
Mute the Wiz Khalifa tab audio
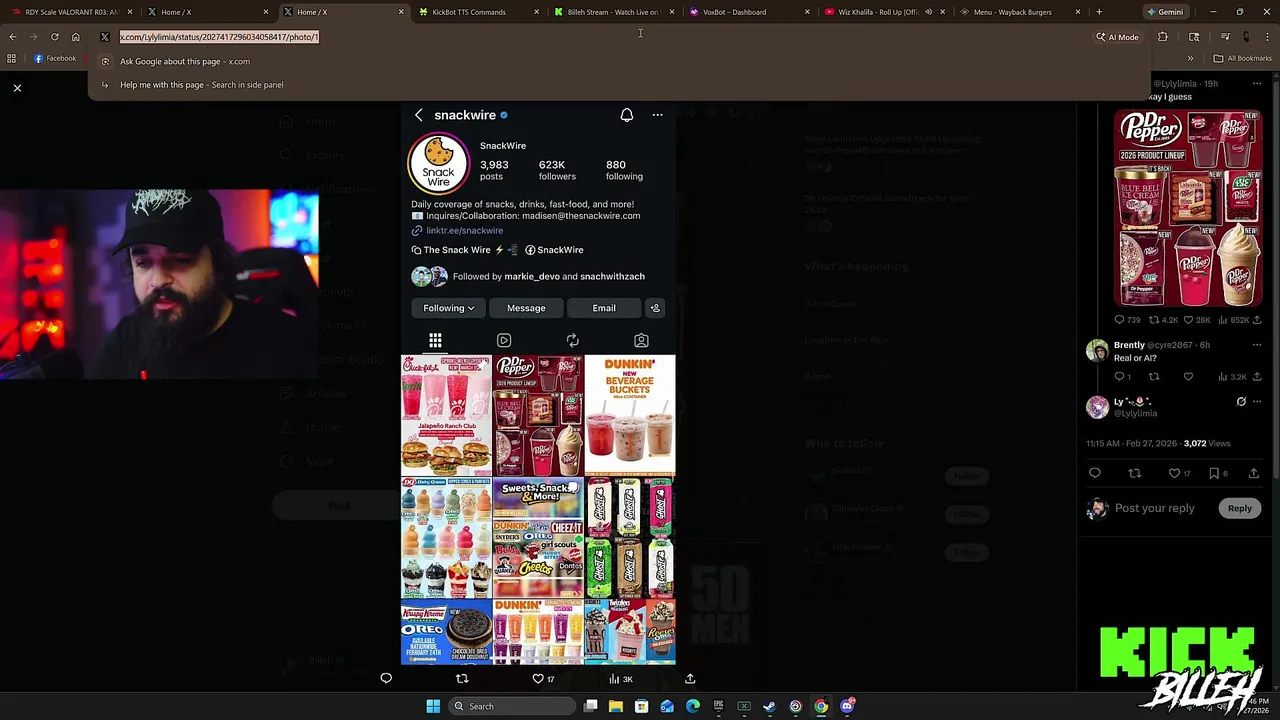click(x=928, y=12)
